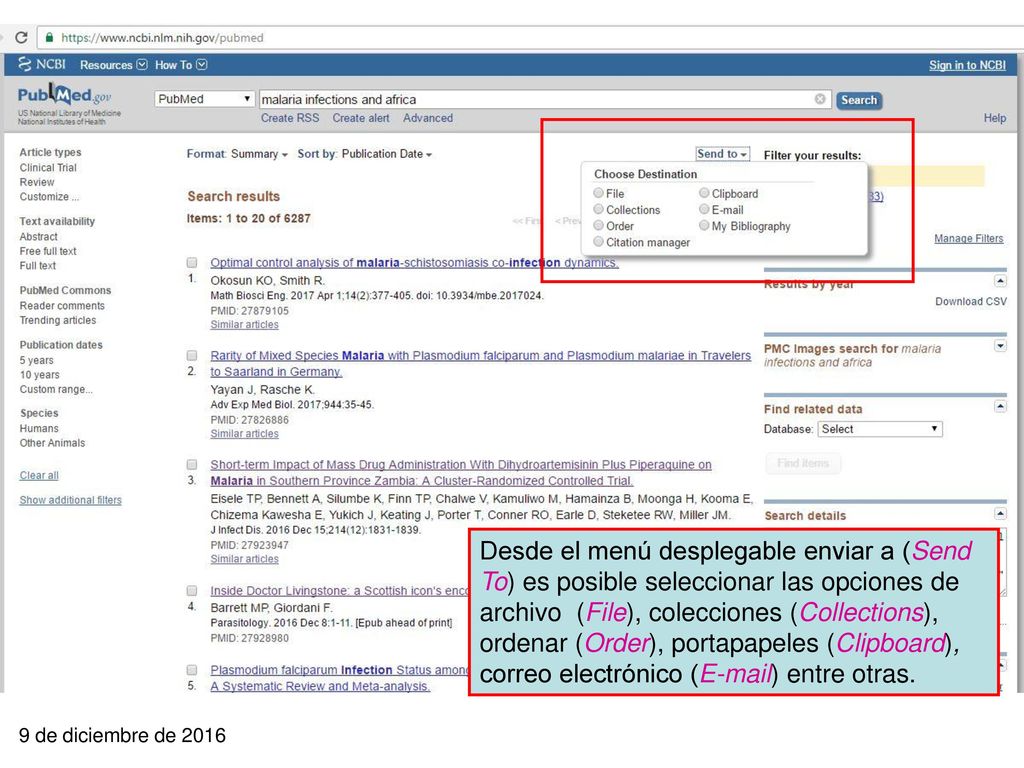The width and height of the screenshot is (1024, 768).
Task: Change Sort by Publication Date dropdown
Action: coord(364,154)
